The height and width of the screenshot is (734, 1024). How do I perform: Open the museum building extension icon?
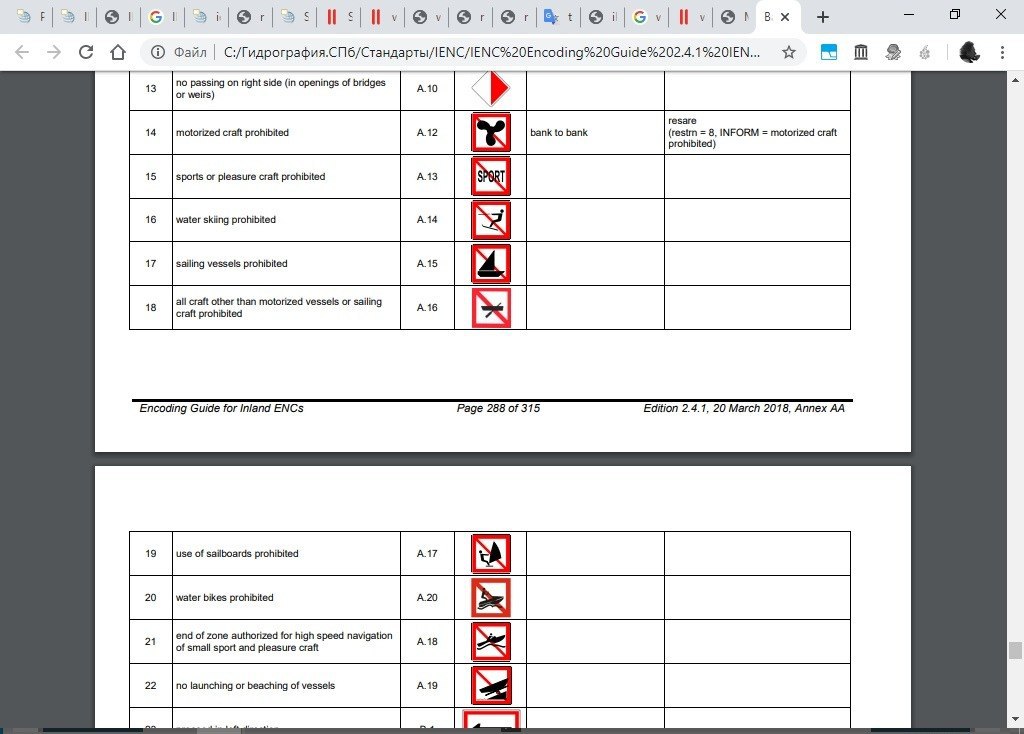[x=861, y=52]
